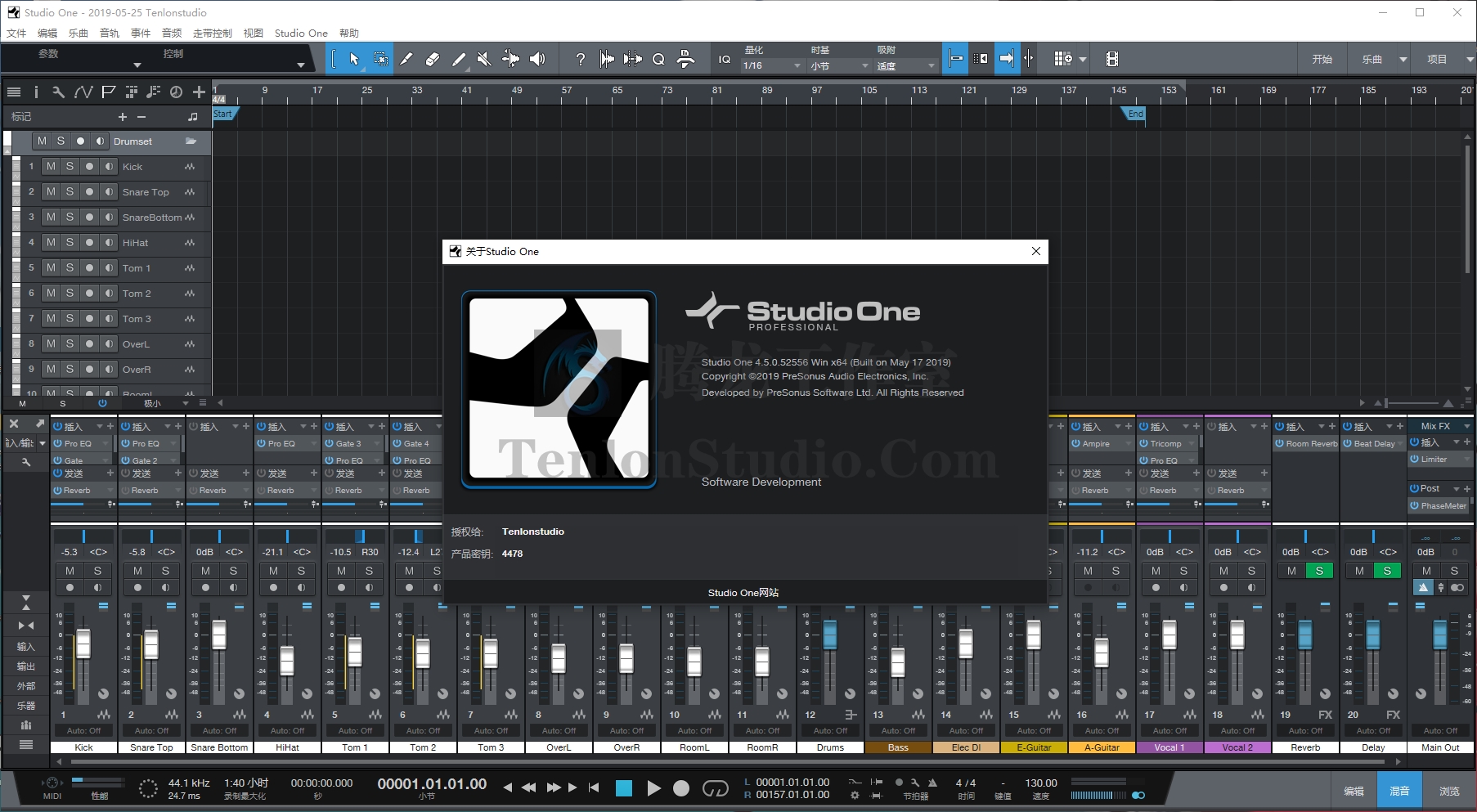The image size is (1477, 812).
Task: Mute the Kick track
Action: [x=51, y=167]
